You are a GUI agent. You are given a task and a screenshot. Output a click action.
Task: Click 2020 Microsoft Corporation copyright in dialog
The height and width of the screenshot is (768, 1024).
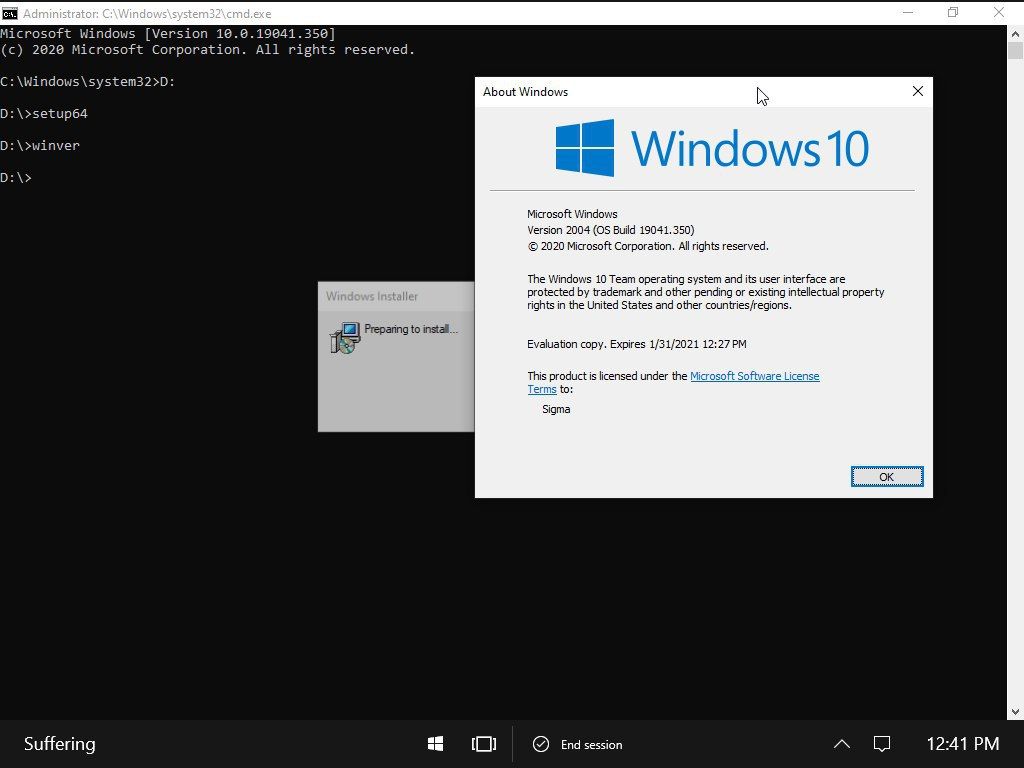point(648,246)
